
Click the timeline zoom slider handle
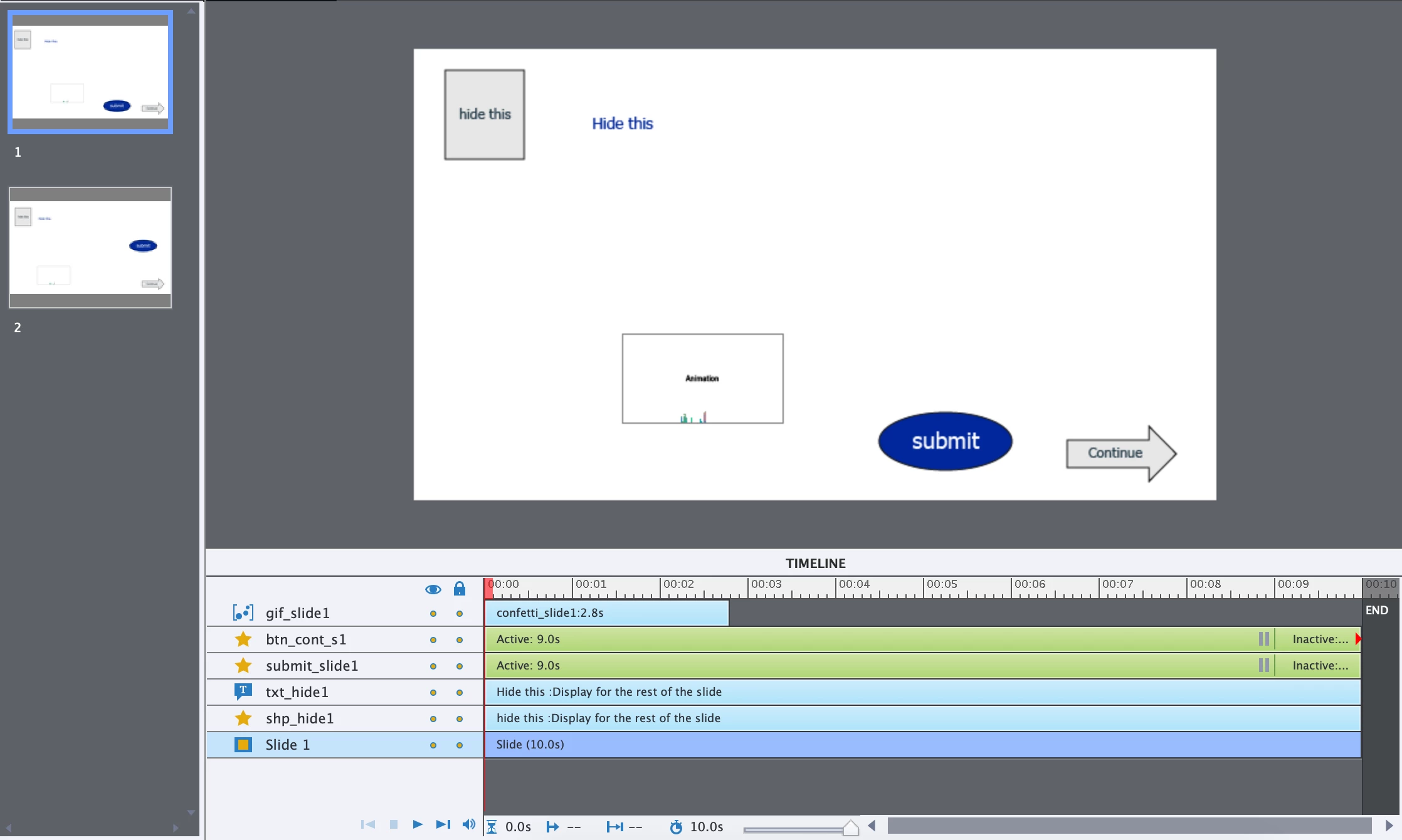point(850,828)
